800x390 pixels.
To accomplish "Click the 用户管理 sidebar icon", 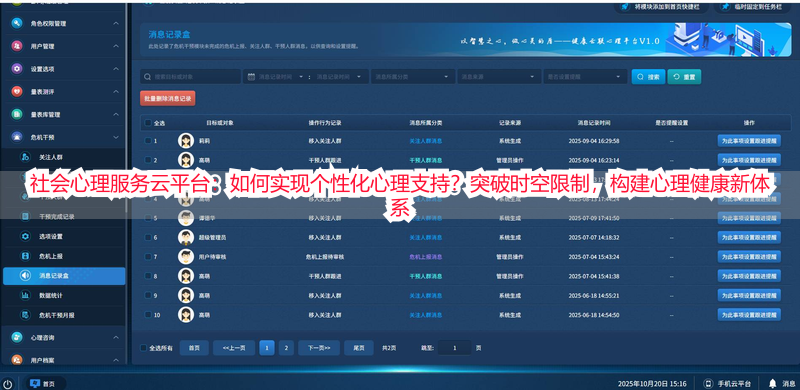I will click(17, 46).
